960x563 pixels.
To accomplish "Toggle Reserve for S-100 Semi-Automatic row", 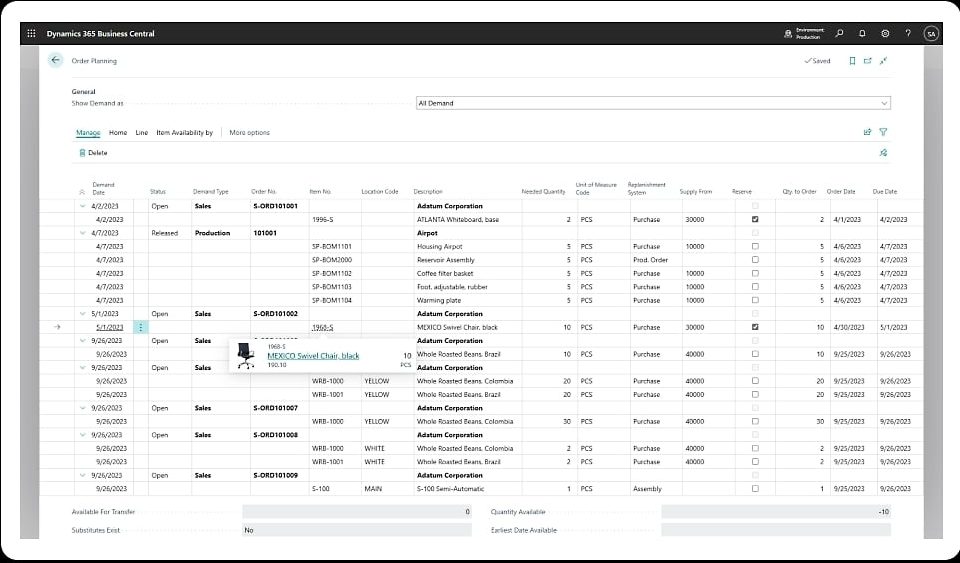I will pos(755,488).
